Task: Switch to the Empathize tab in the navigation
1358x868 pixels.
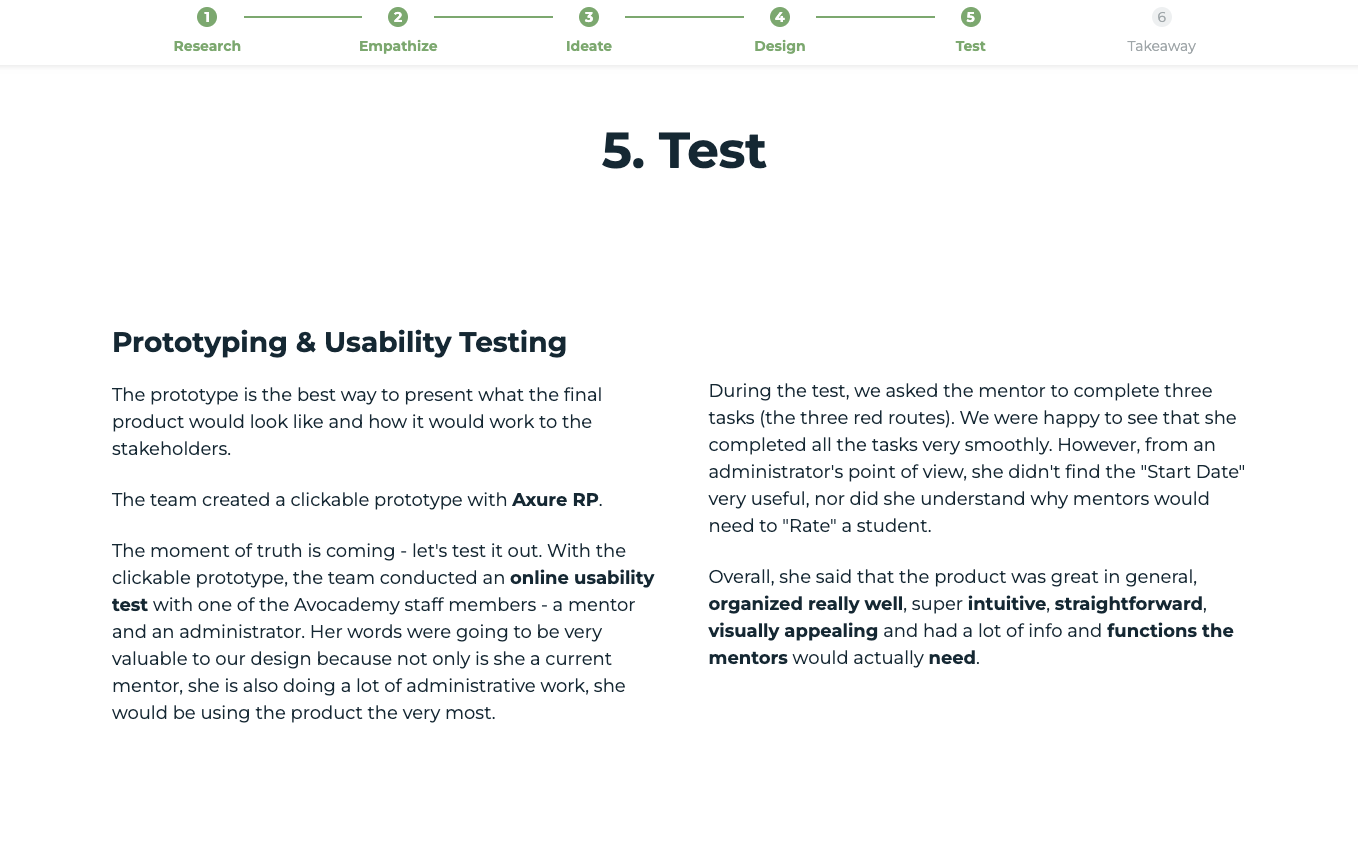Action: 398,46
